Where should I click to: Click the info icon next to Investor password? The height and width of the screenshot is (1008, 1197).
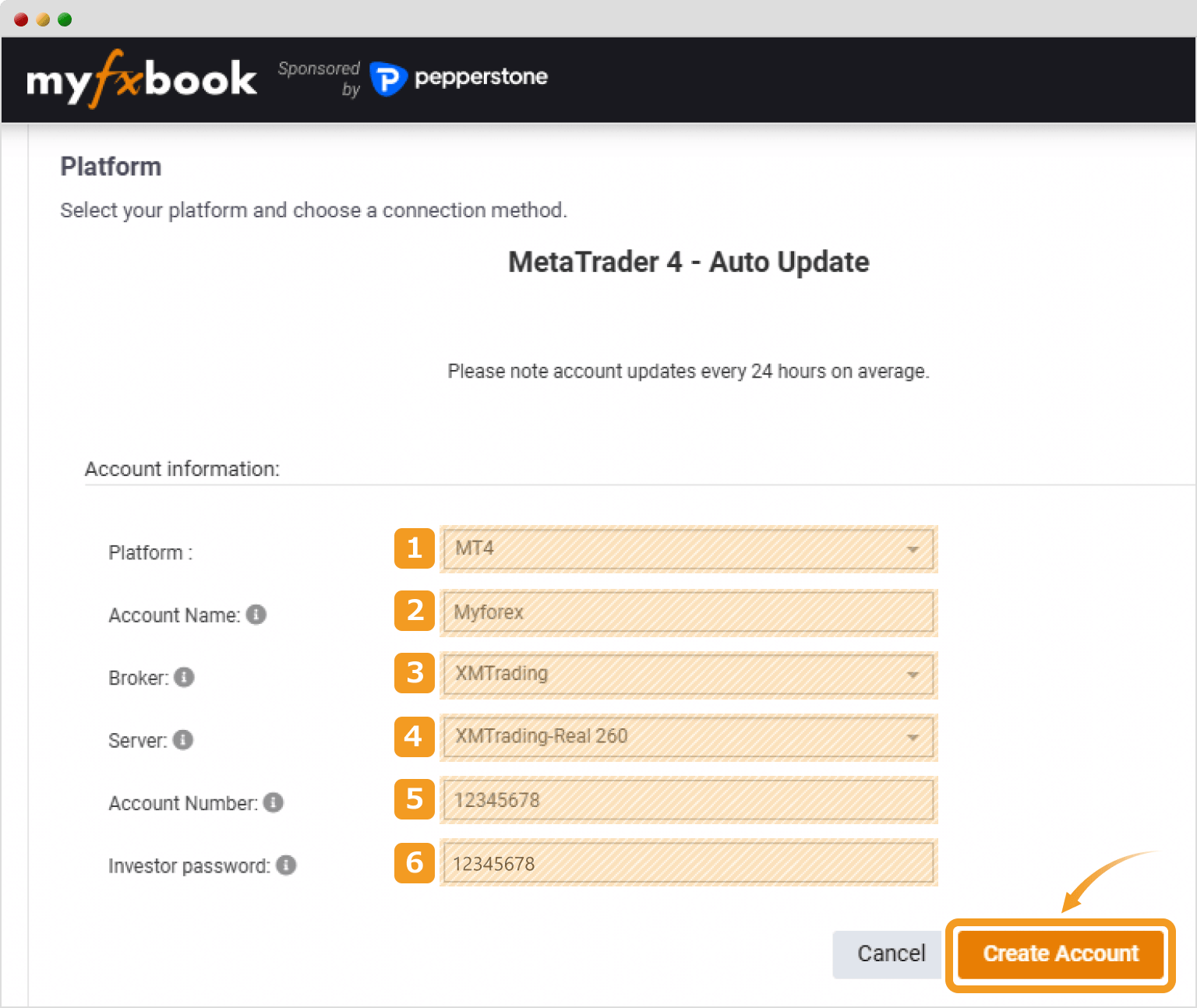(286, 865)
